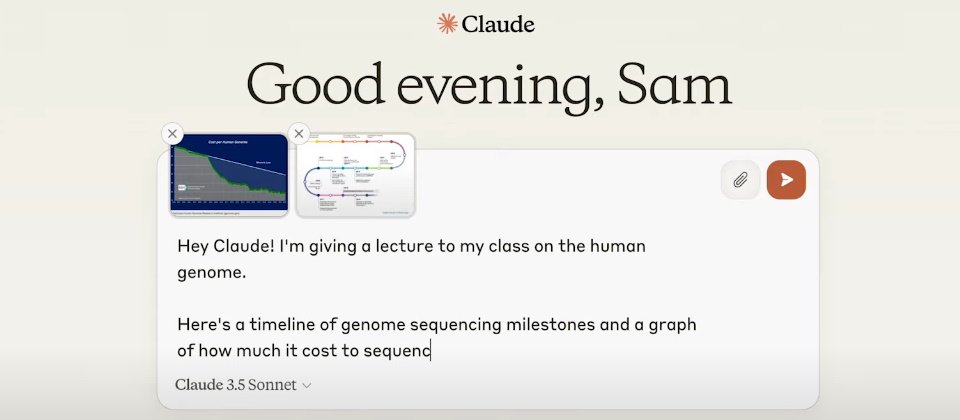Click the word 'genome.' in the message
960x420 pixels.
click(211, 273)
